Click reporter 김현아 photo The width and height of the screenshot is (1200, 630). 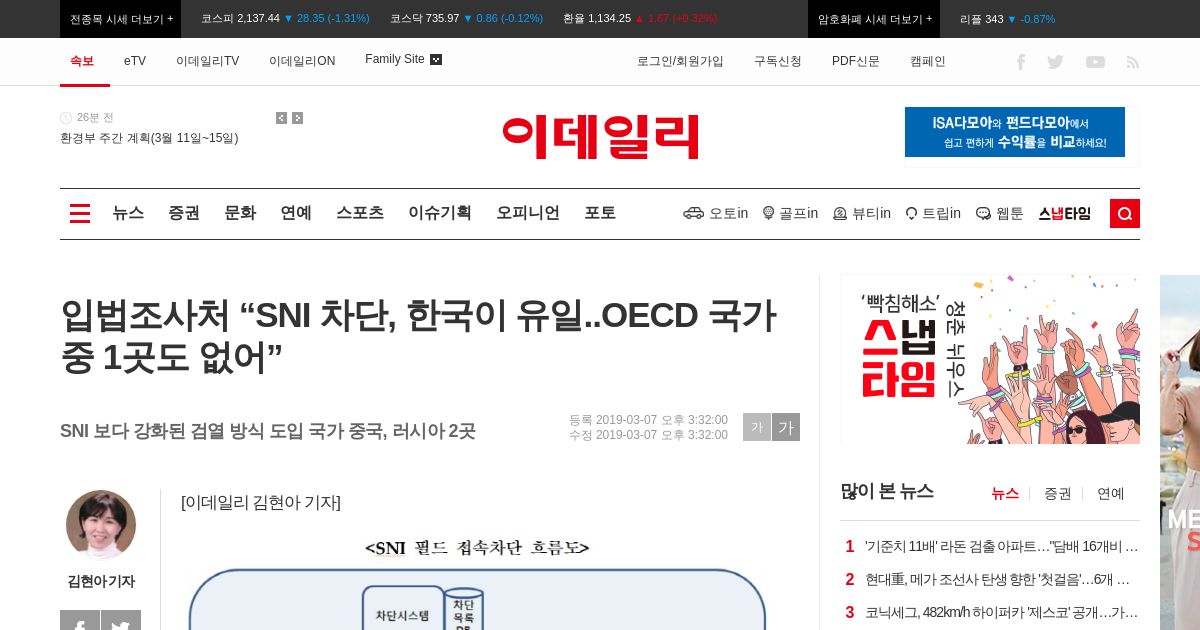(x=101, y=525)
